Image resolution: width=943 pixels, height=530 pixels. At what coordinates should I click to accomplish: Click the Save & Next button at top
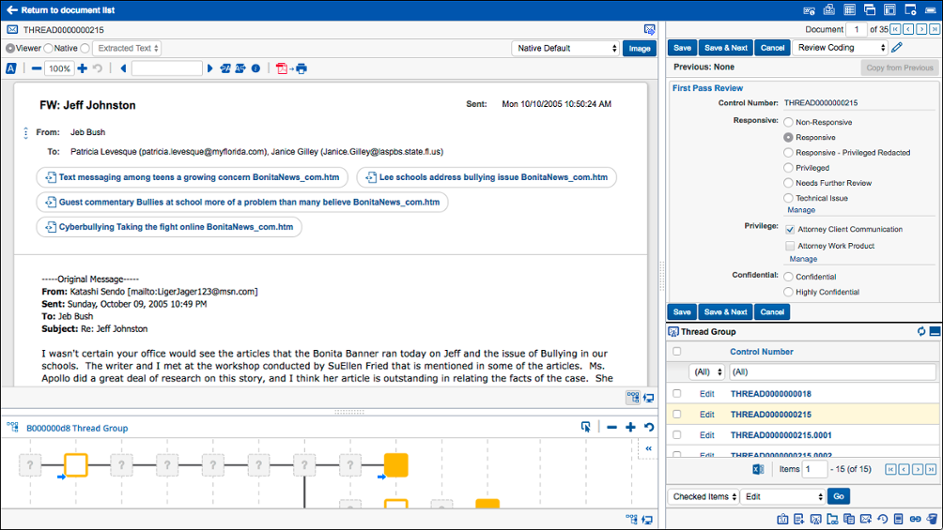tap(726, 47)
